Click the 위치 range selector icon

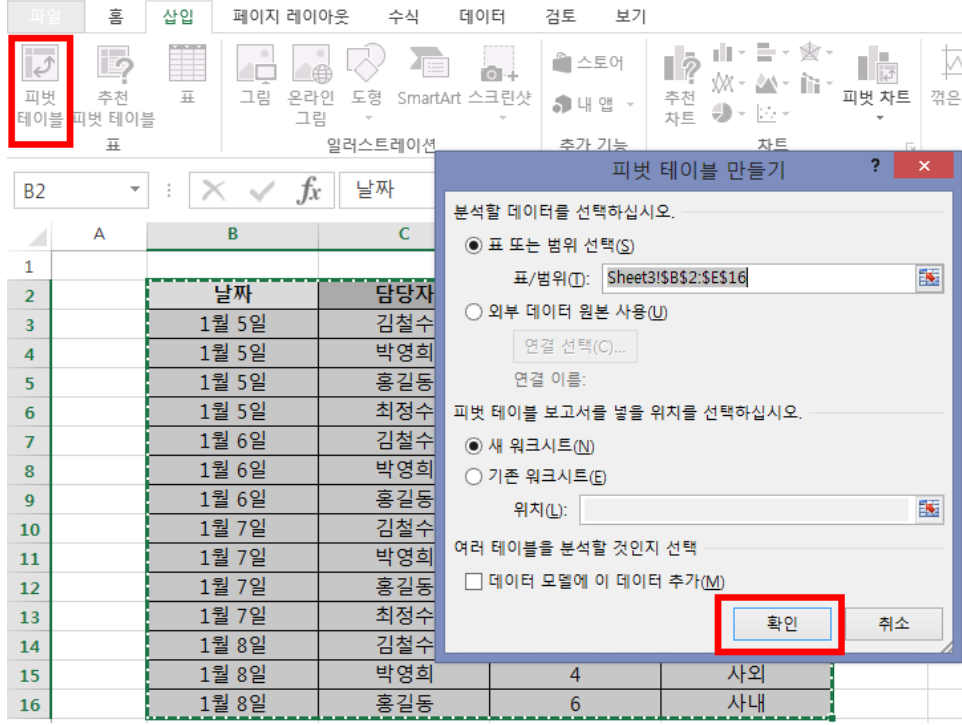click(x=929, y=509)
